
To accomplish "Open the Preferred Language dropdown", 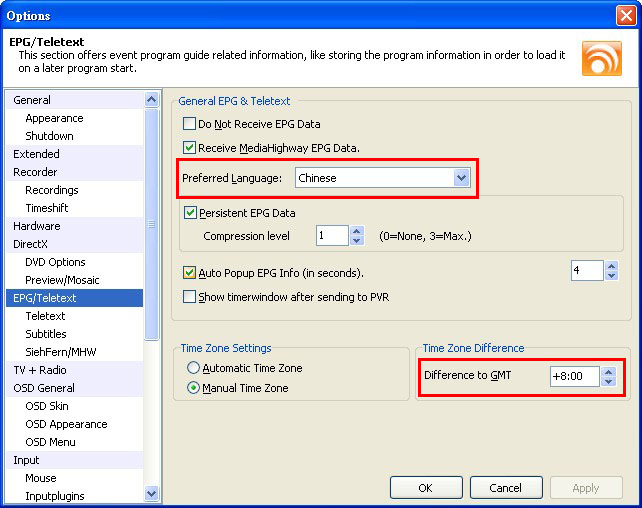I will [x=461, y=178].
